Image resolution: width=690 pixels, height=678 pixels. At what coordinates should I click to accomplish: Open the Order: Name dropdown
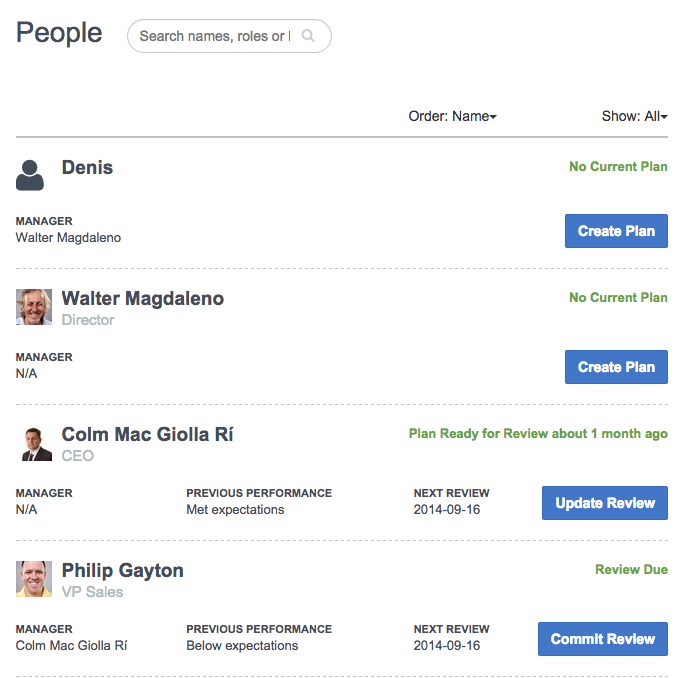point(452,116)
